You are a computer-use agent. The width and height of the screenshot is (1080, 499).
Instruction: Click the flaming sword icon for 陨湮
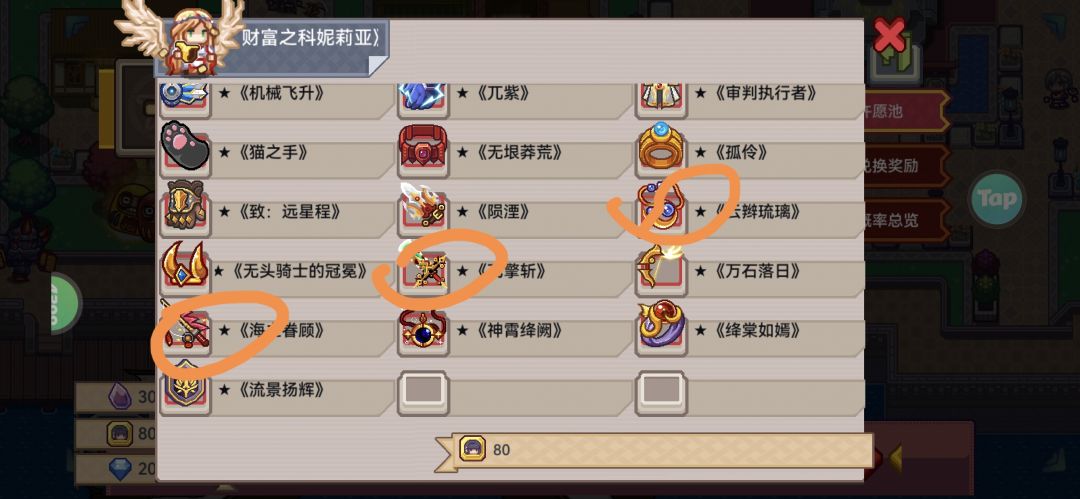(x=424, y=207)
